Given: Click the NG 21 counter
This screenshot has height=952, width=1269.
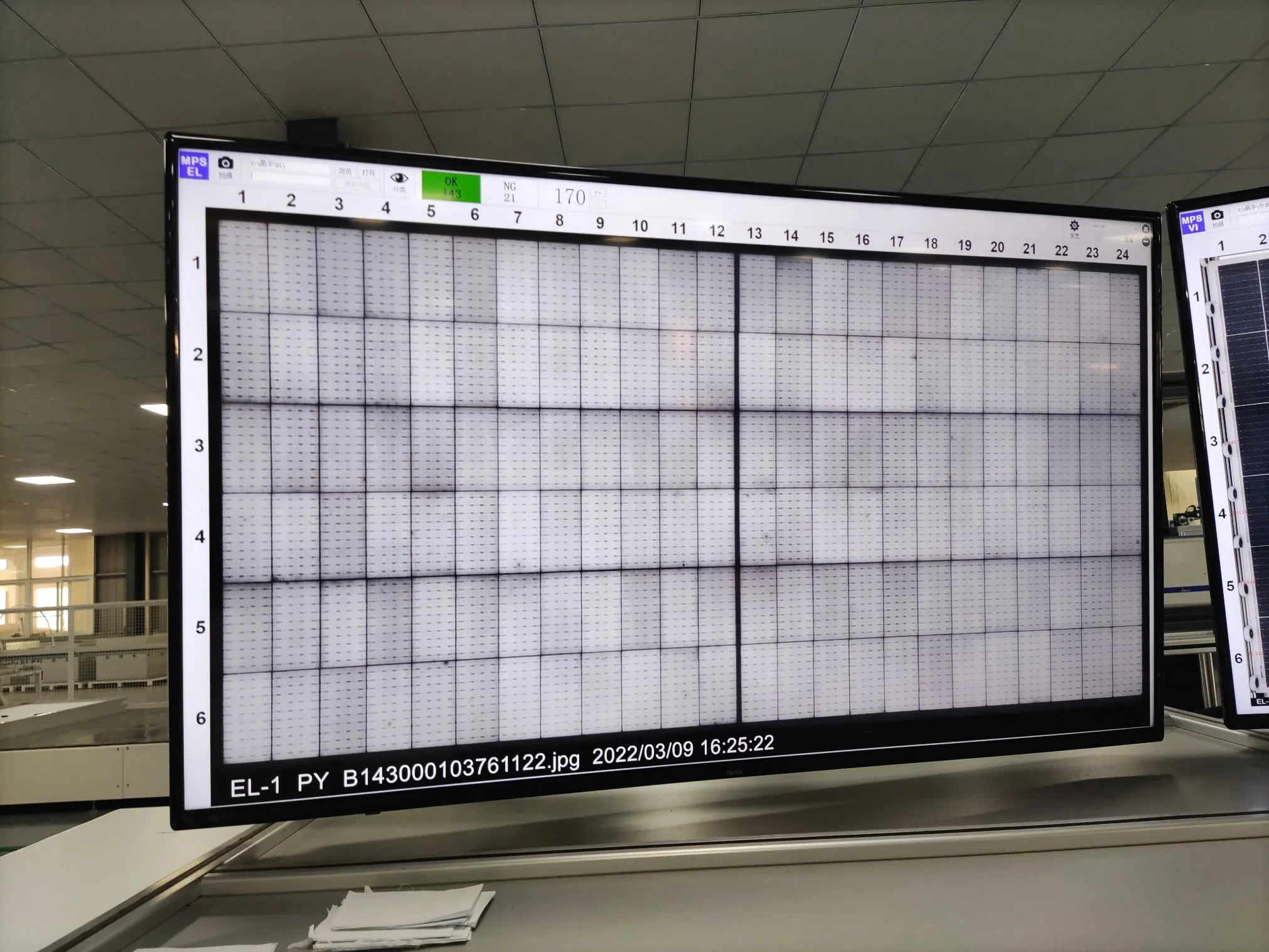Looking at the screenshot, I should pos(509,192).
